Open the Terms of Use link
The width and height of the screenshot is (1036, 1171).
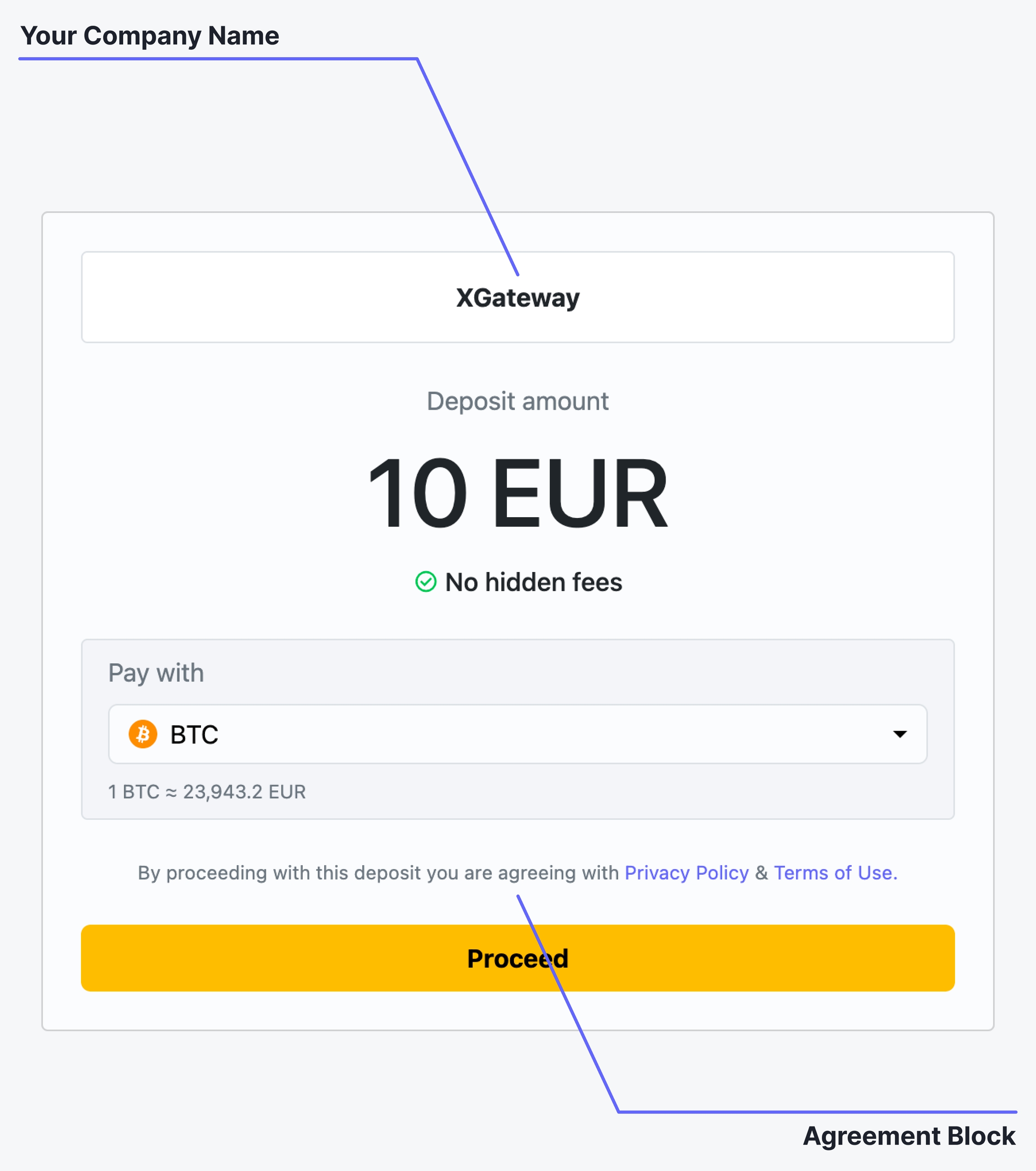[x=835, y=872]
